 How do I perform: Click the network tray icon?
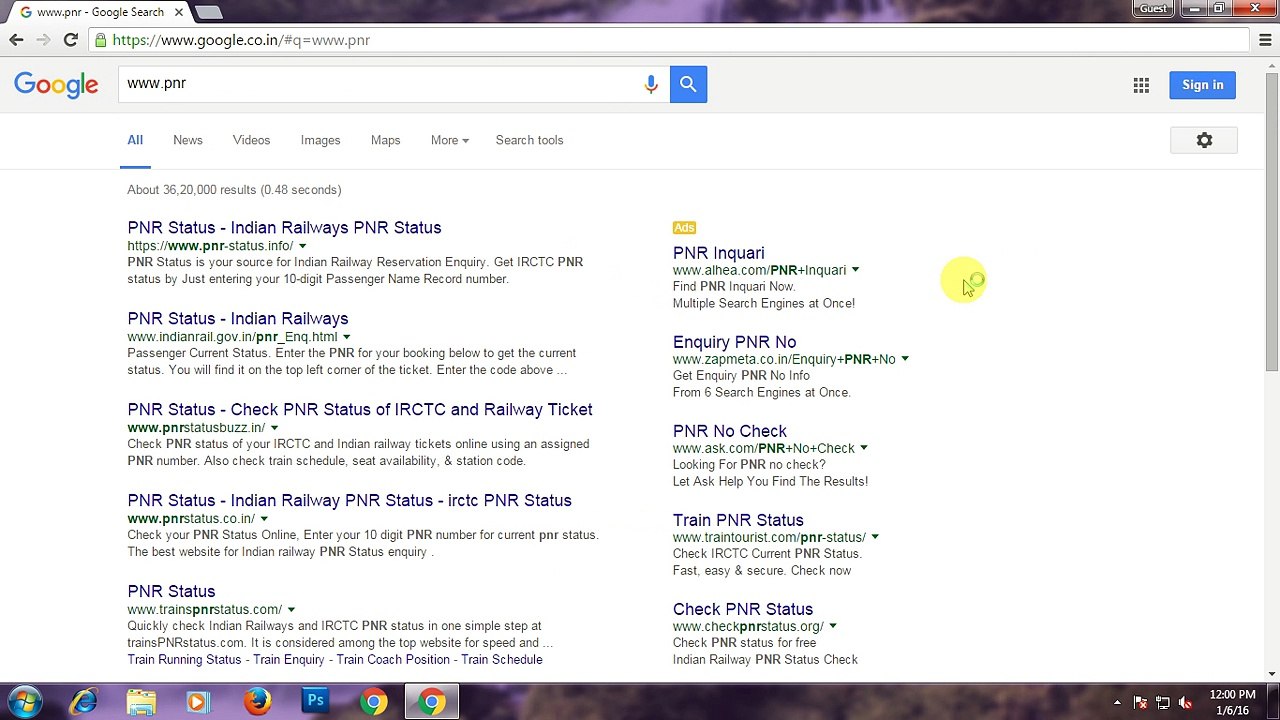point(1163,702)
